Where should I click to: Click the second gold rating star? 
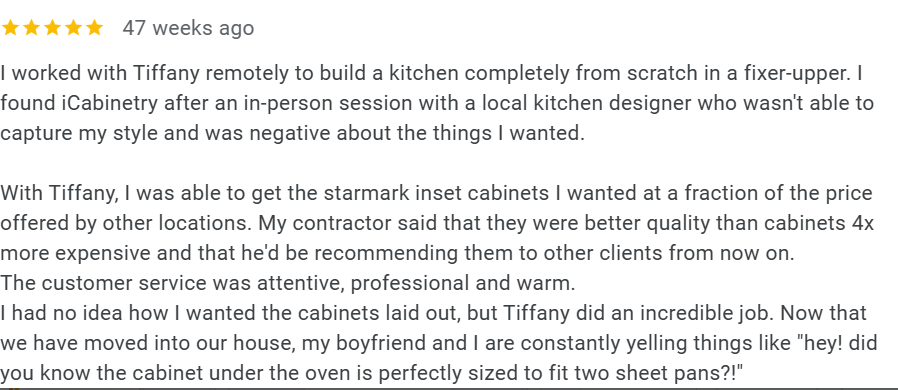point(31,27)
